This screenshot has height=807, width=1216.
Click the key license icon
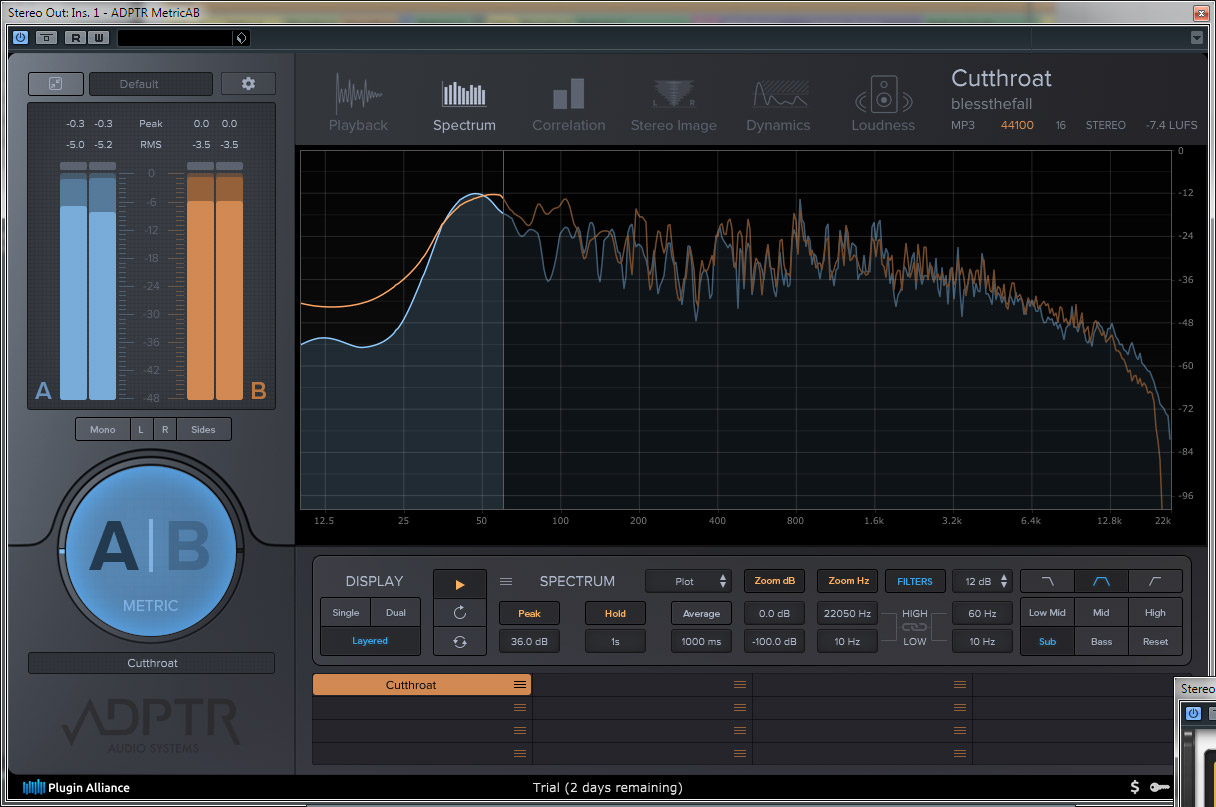click(x=1160, y=787)
